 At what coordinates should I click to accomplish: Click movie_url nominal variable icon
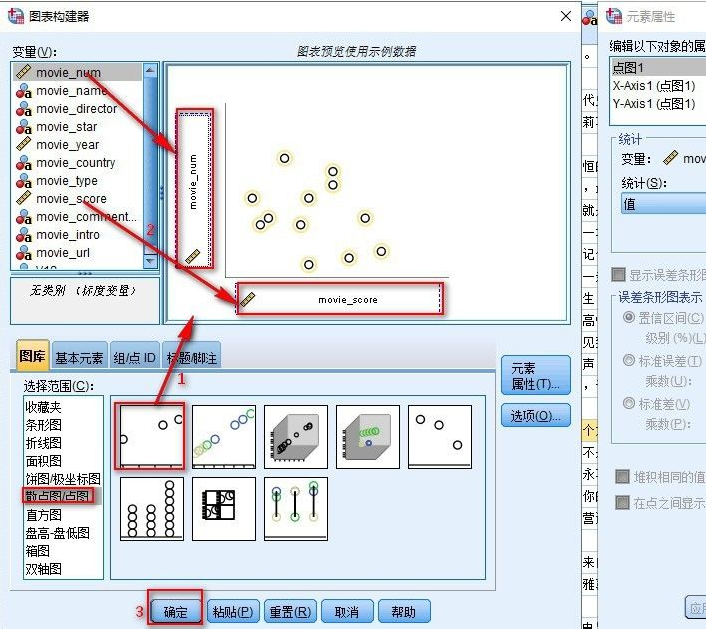pyautogui.click(x=23, y=253)
